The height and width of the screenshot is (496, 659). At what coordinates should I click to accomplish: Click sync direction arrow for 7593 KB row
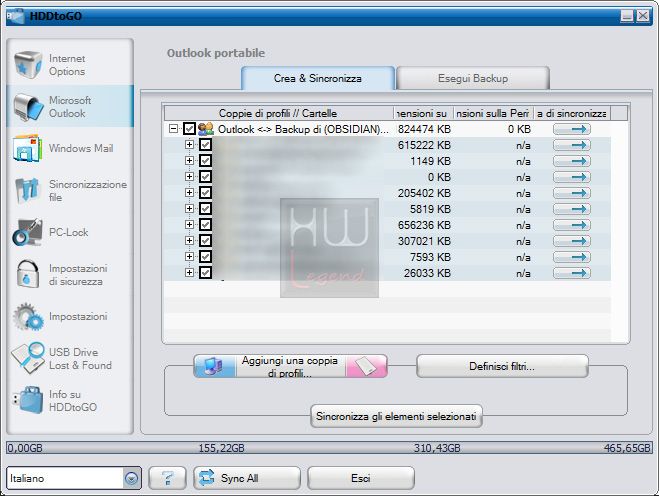[x=572, y=257]
